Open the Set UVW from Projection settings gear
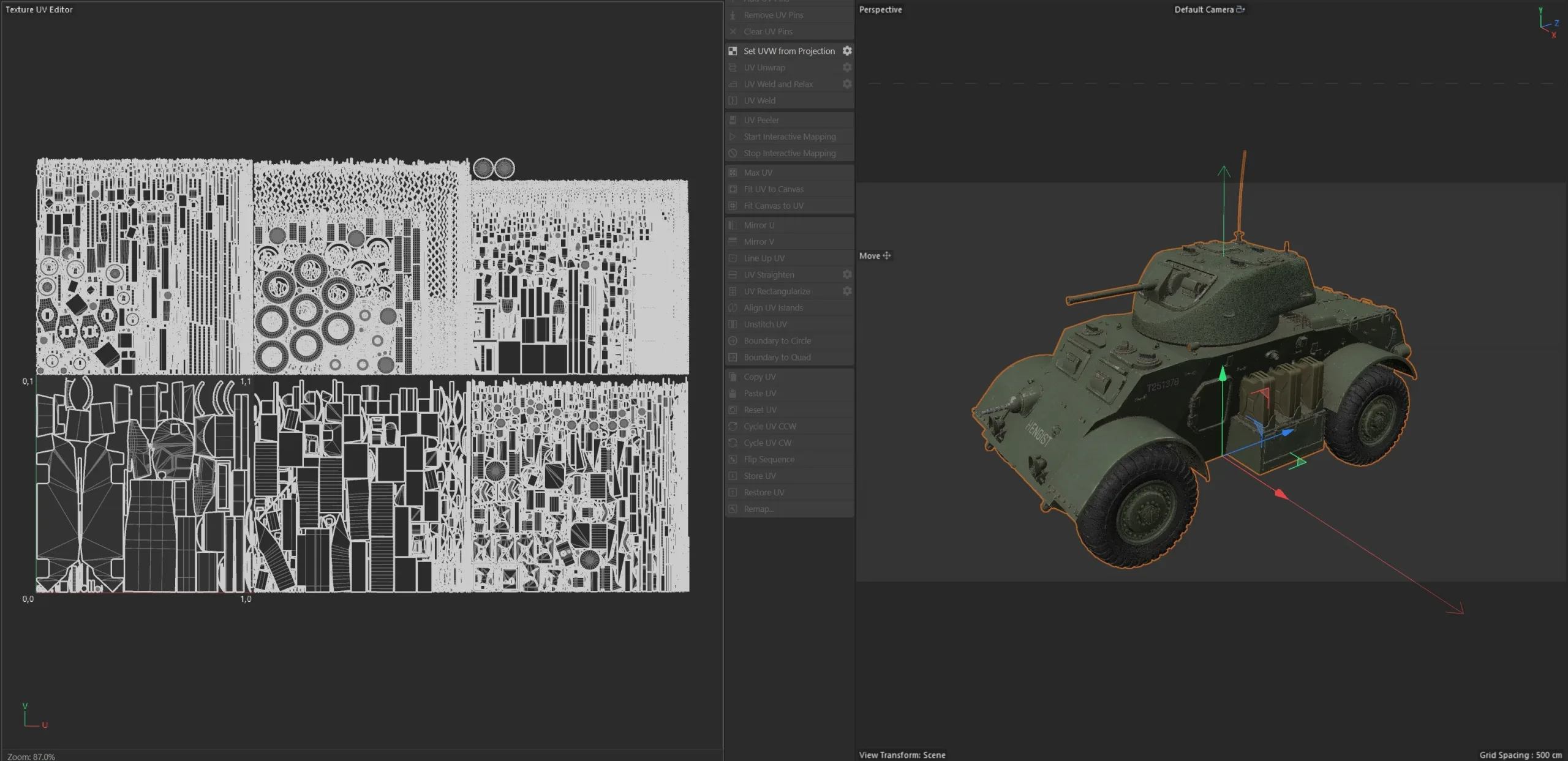The image size is (1568, 761). (848, 51)
